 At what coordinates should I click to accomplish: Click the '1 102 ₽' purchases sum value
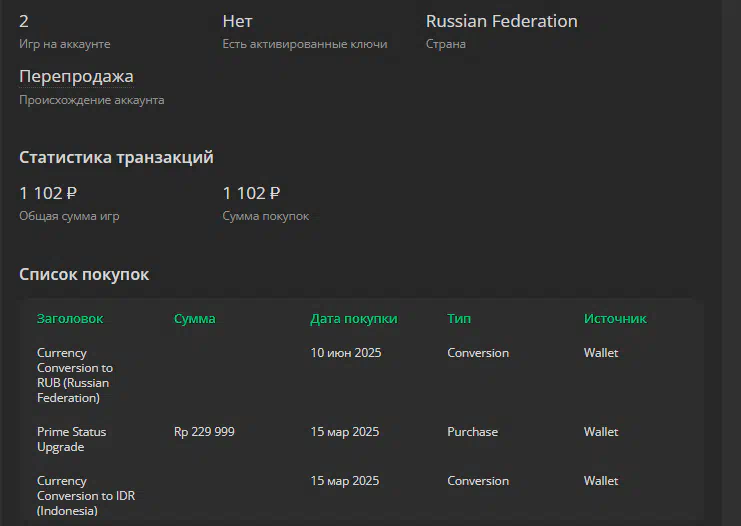pyautogui.click(x=251, y=193)
